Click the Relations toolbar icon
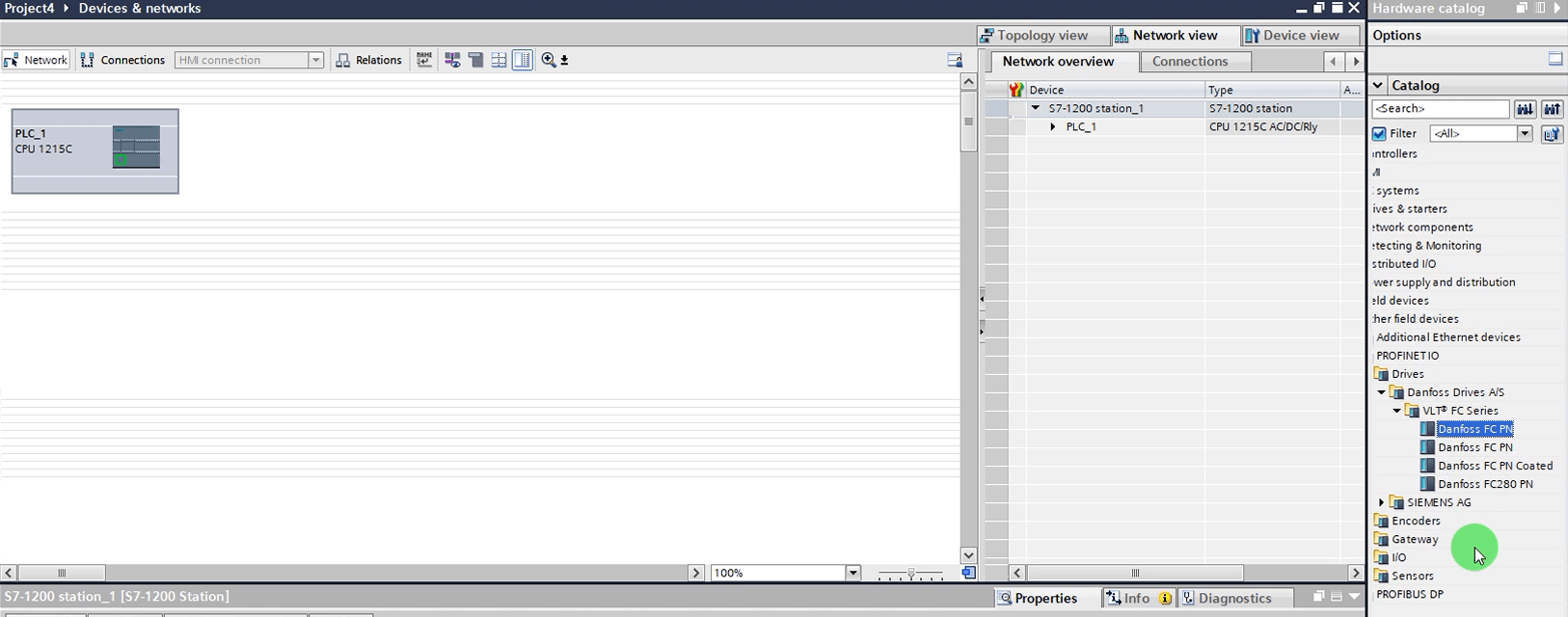This screenshot has width=1568, height=617. tap(368, 60)
